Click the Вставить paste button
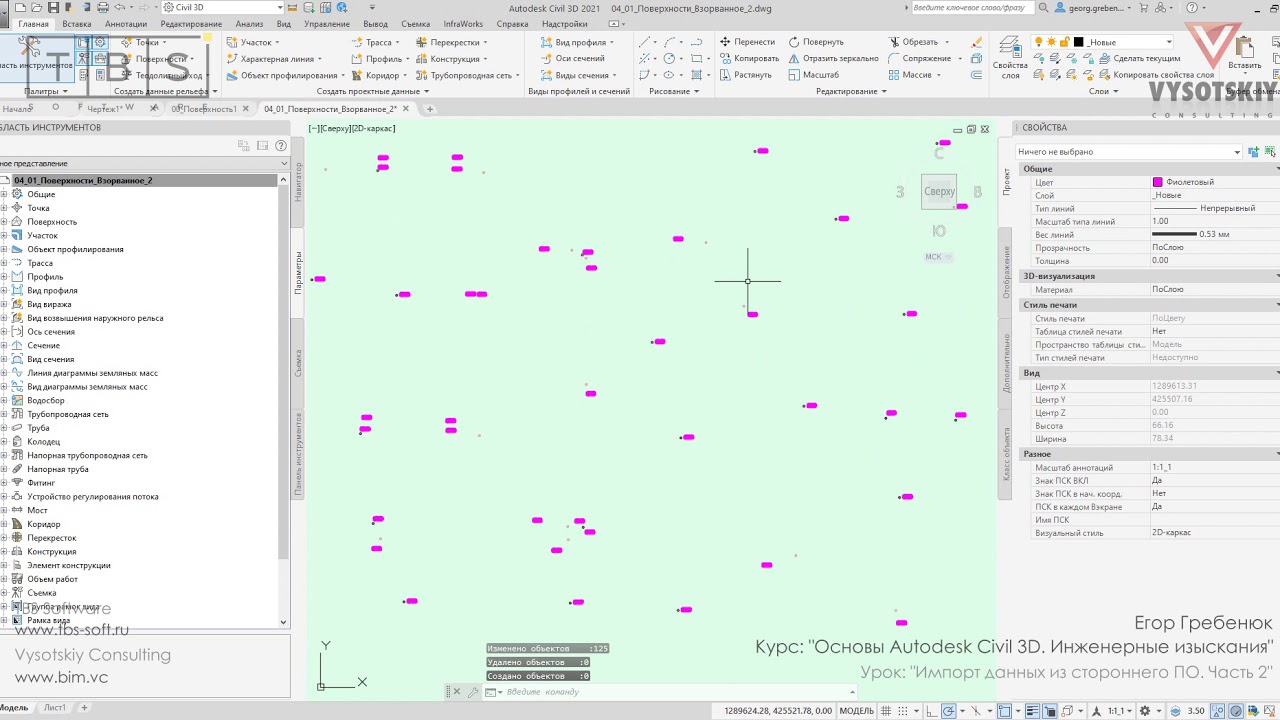Viewport: 1280px width, 720px height. coord(1245,55)
